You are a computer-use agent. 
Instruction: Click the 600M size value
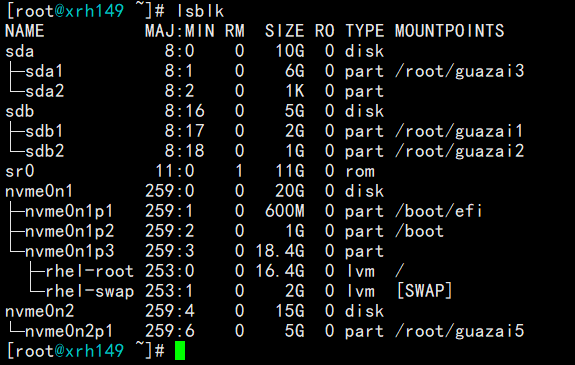(285, 211)
